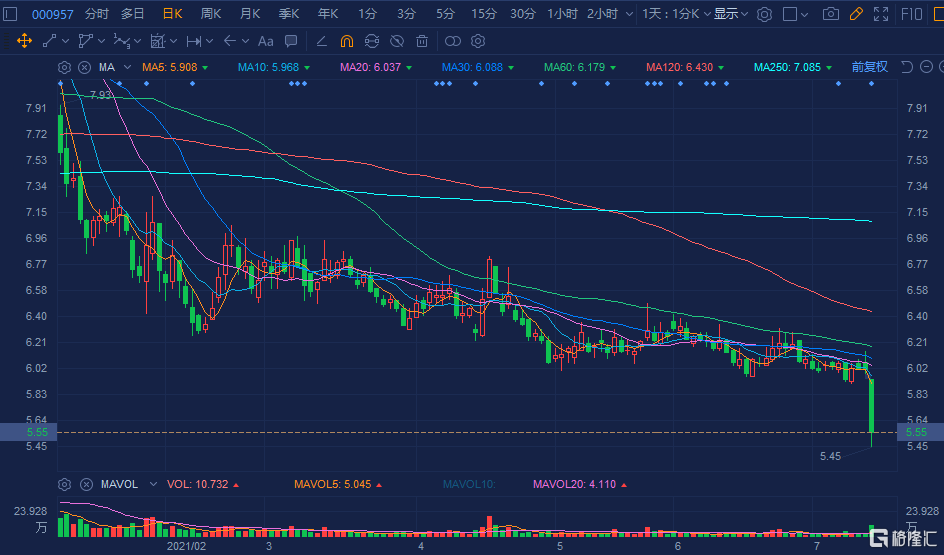The height and width of the screenshot is (555, 944).
Task: Open F10 company info
Action: pyautogui.click(x=911, y=14)
